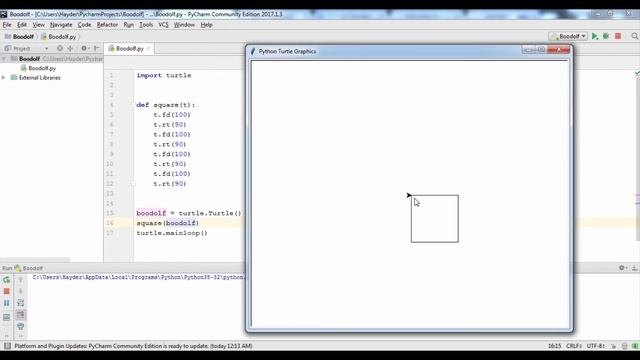Viewport: 640px width, 360px height.
Task: Click the PyCharm update status message
Action: (x=133, y=346)
